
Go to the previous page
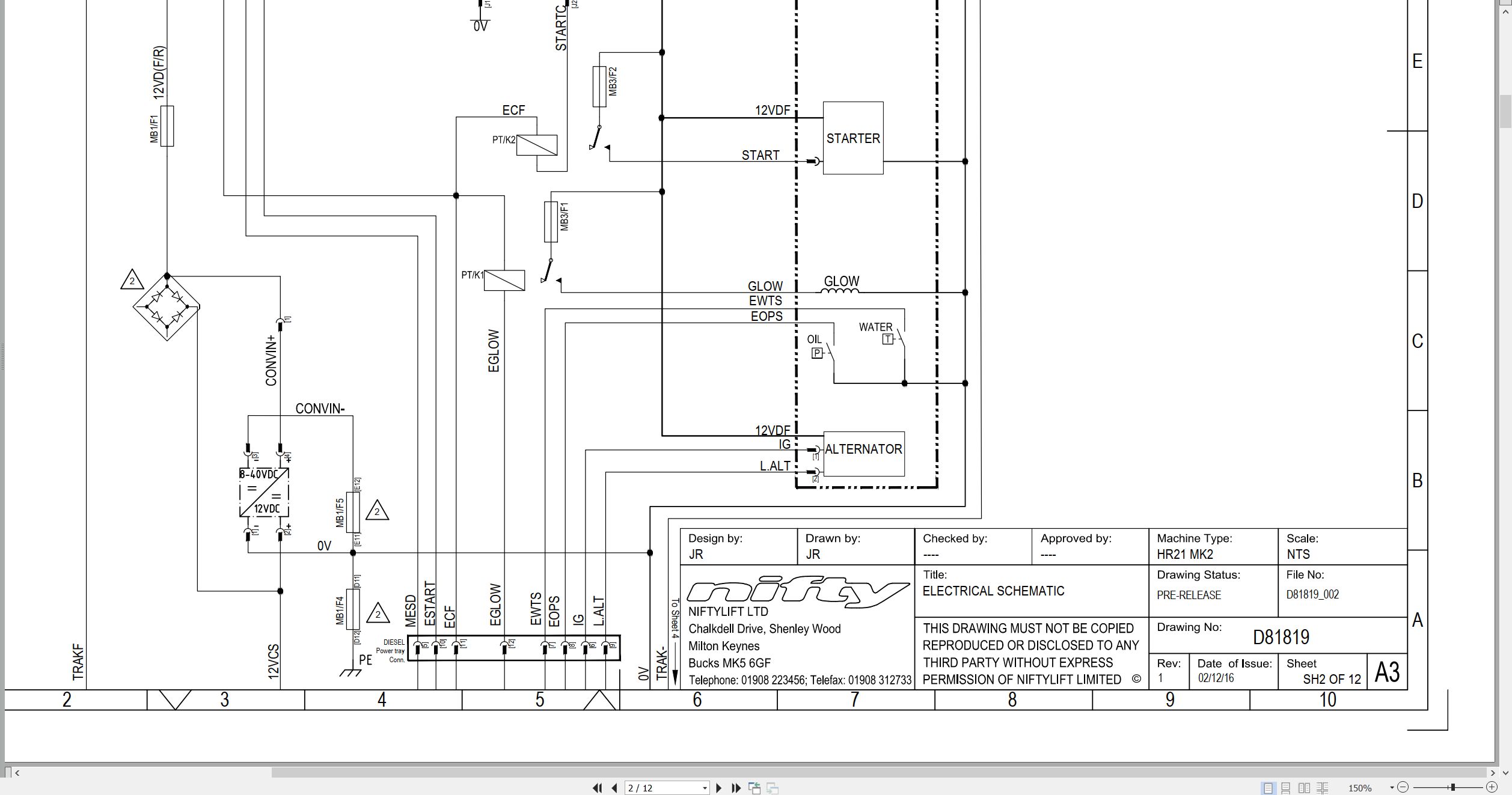click(614, 788)
